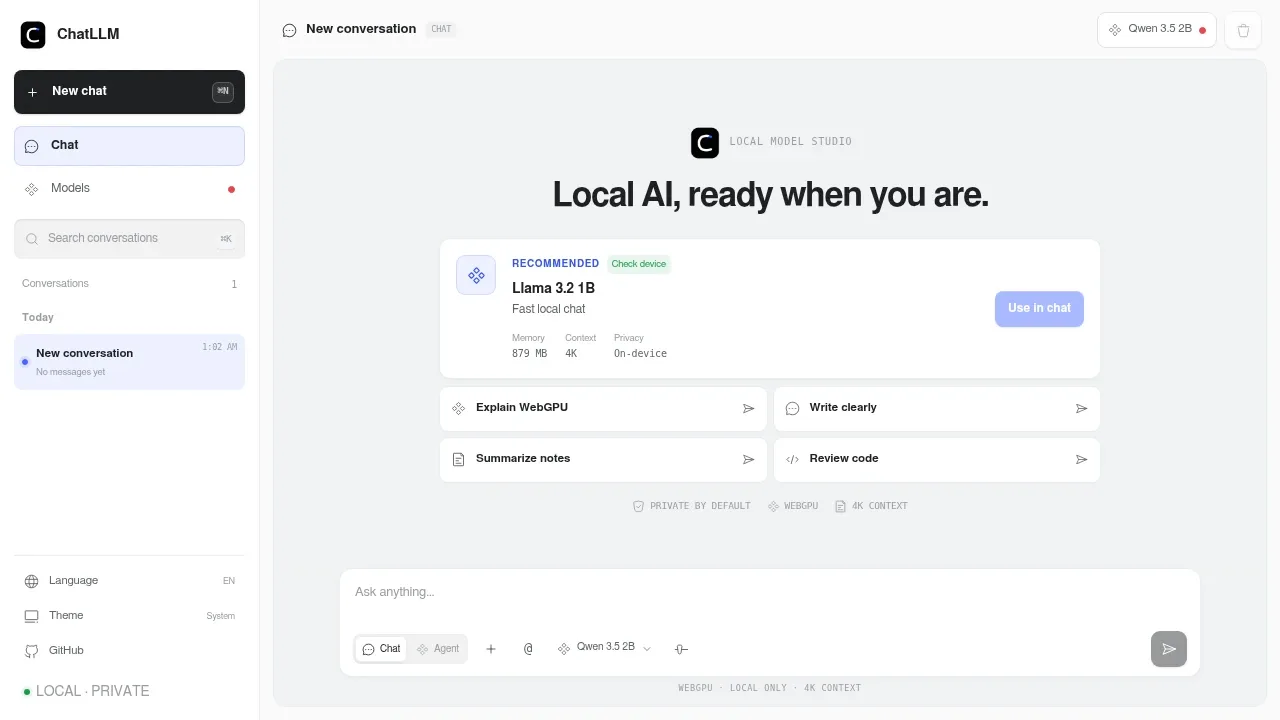This screenshot has height=720, width=1280.
Task: Open the Chat section in sidebar
Action: pyautogui.click(x=129, y=146)
